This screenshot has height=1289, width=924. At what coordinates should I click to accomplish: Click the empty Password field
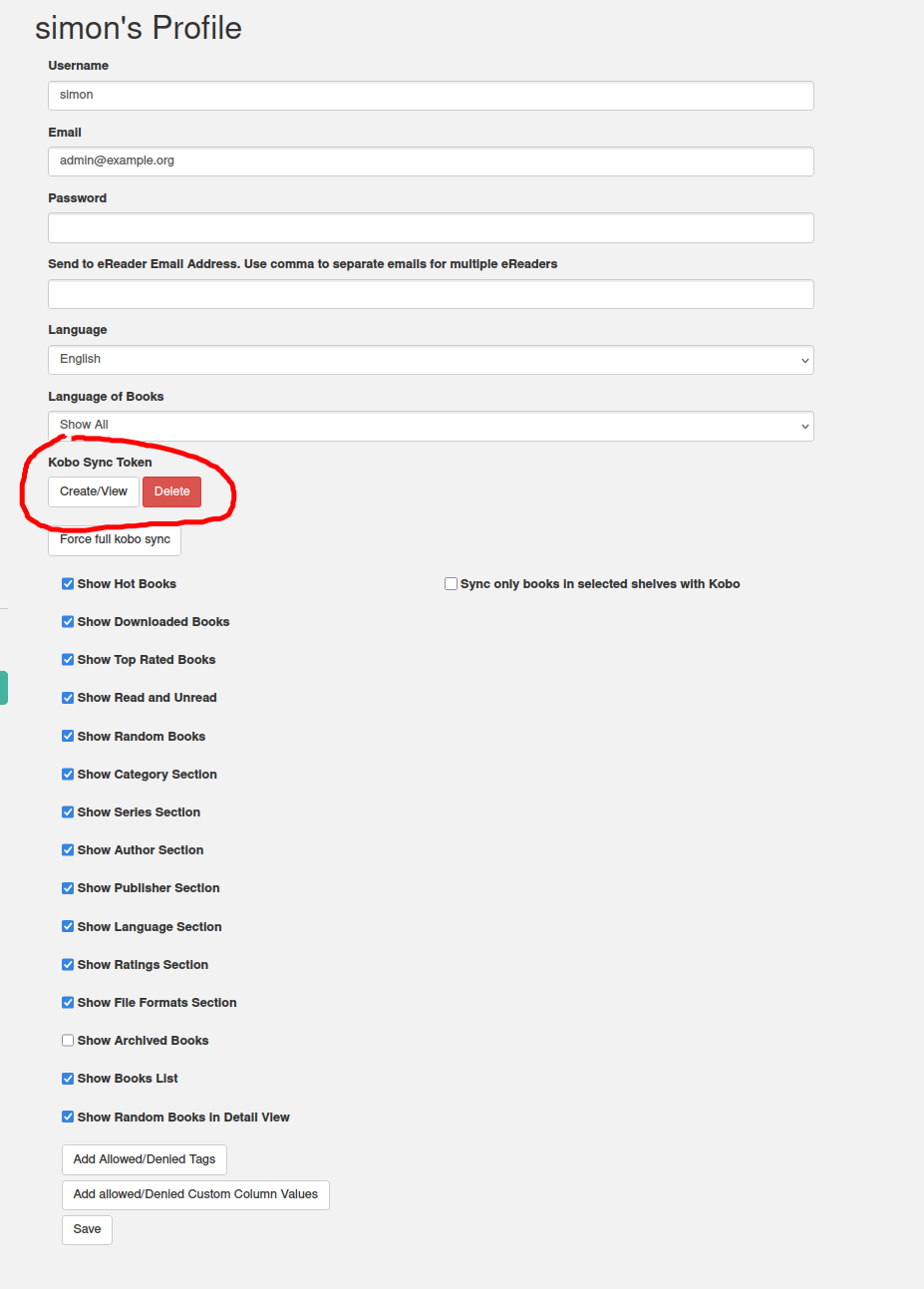pyautogui.click(x=431, y=227)
